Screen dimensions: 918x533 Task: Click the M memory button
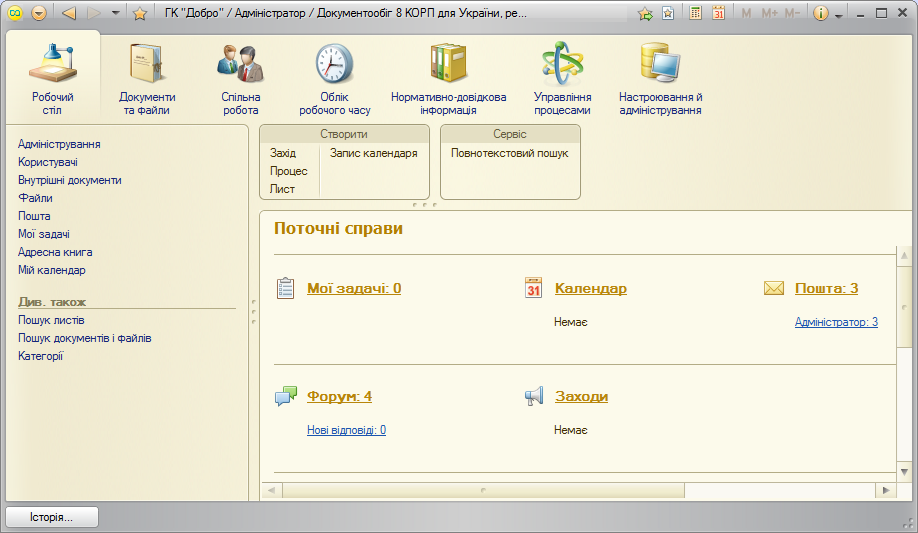746,13
